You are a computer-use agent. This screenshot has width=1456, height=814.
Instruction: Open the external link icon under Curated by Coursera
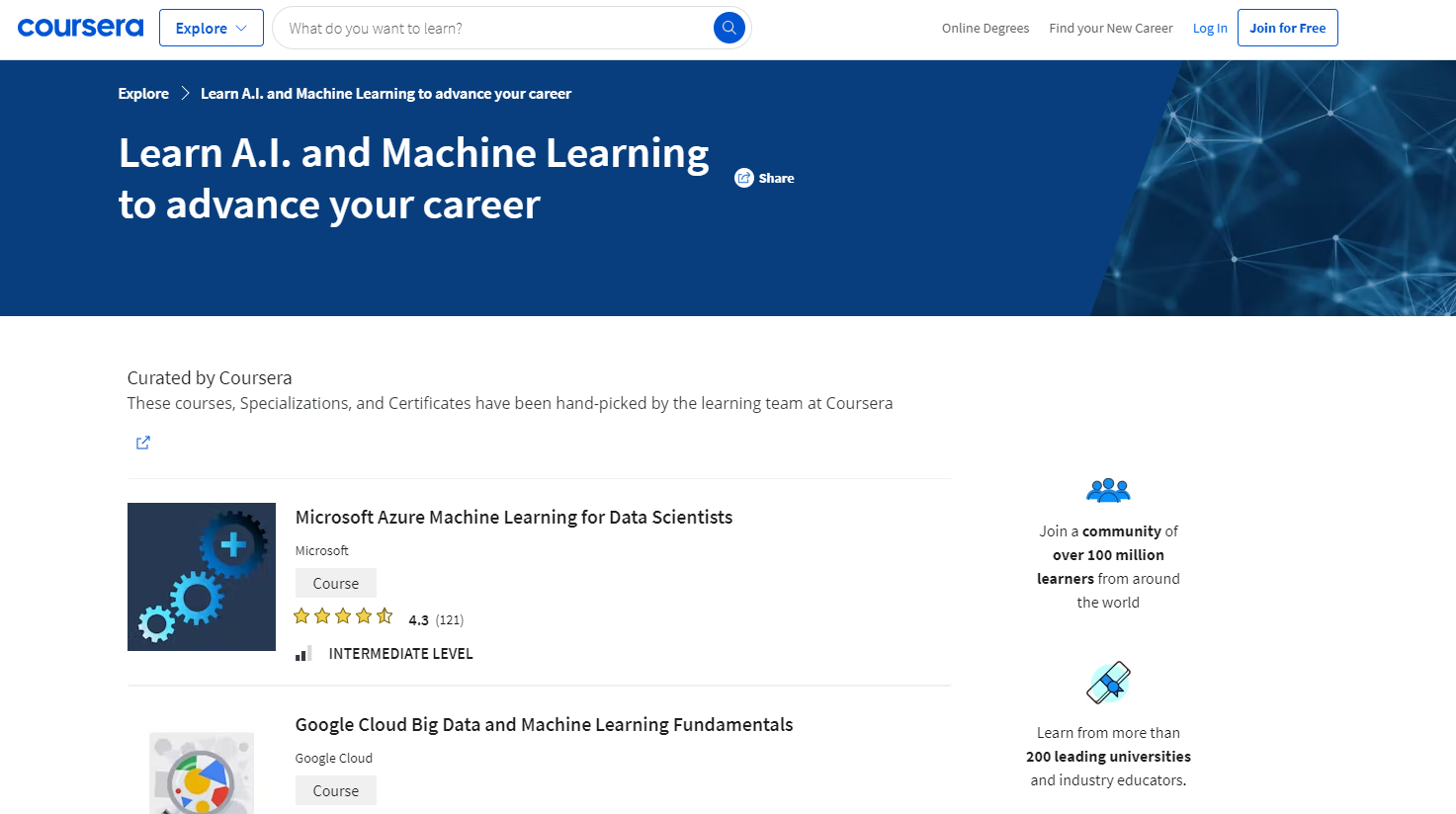(143, 443)
